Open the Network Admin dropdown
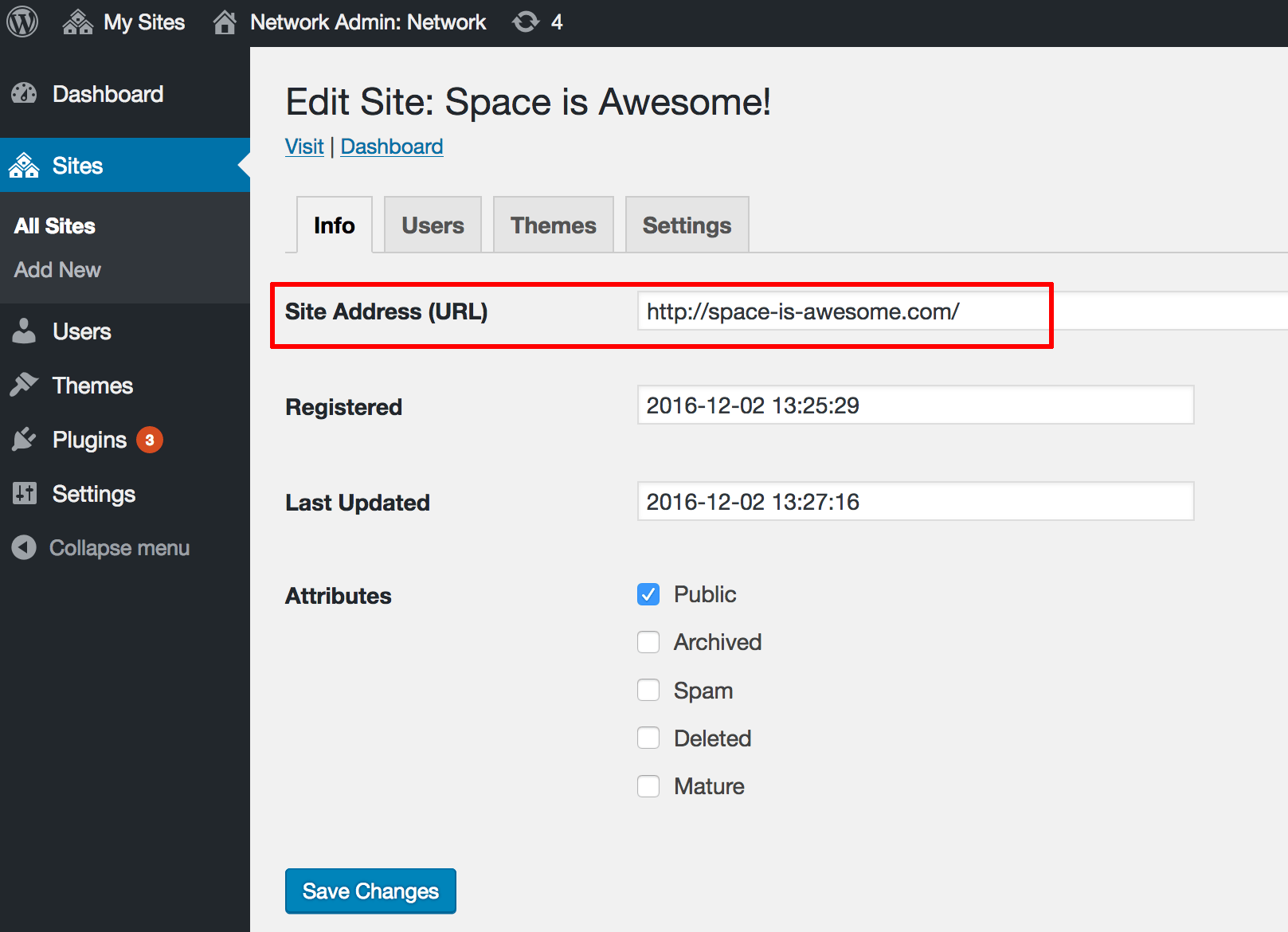This screenshot has height=932, width=1288. click(350, 22)
